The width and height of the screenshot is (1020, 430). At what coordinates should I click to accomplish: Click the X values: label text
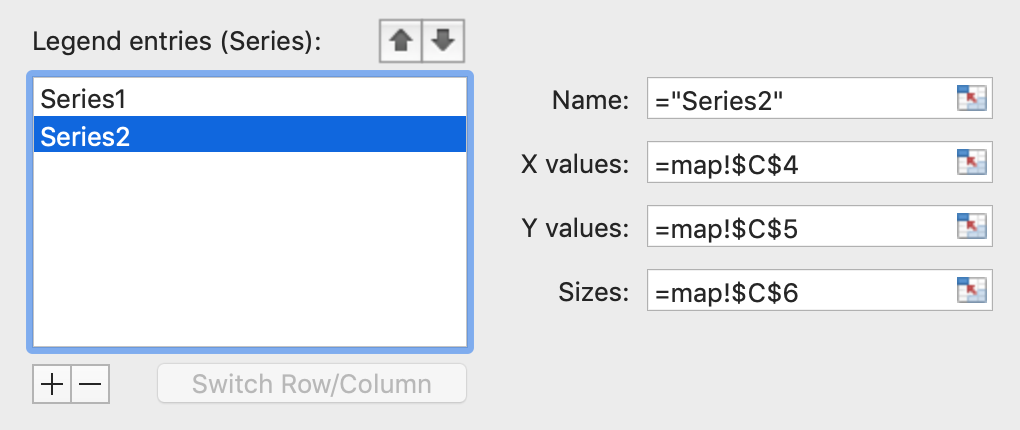tap(575, 164)
